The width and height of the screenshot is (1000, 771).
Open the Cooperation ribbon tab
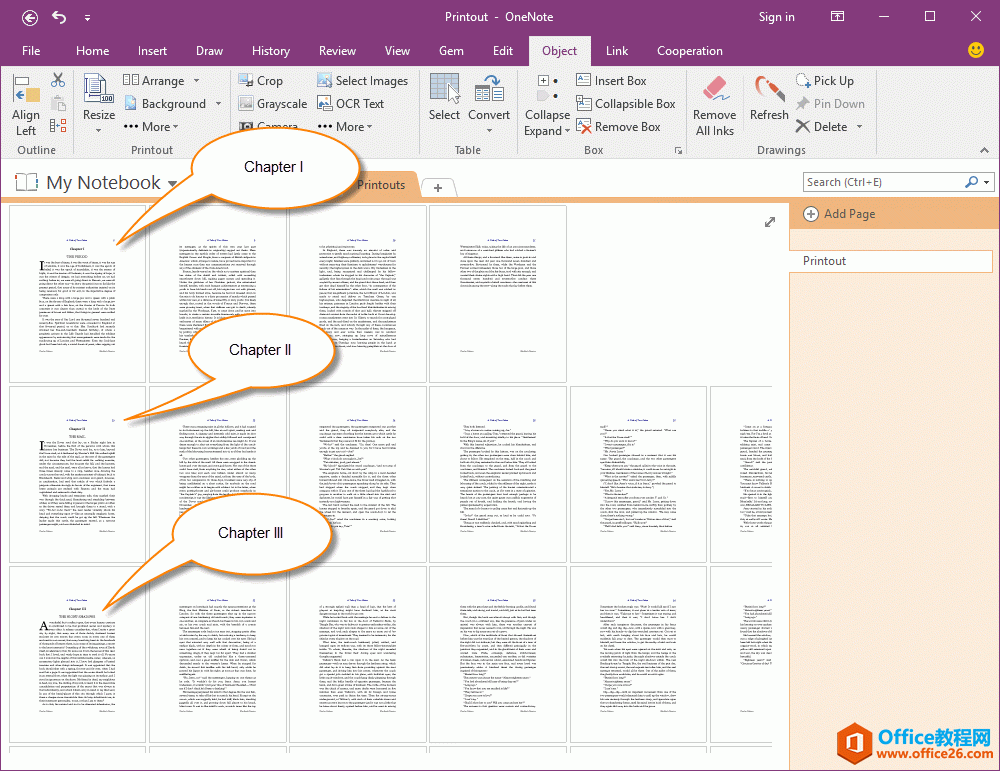click(689, 51)
